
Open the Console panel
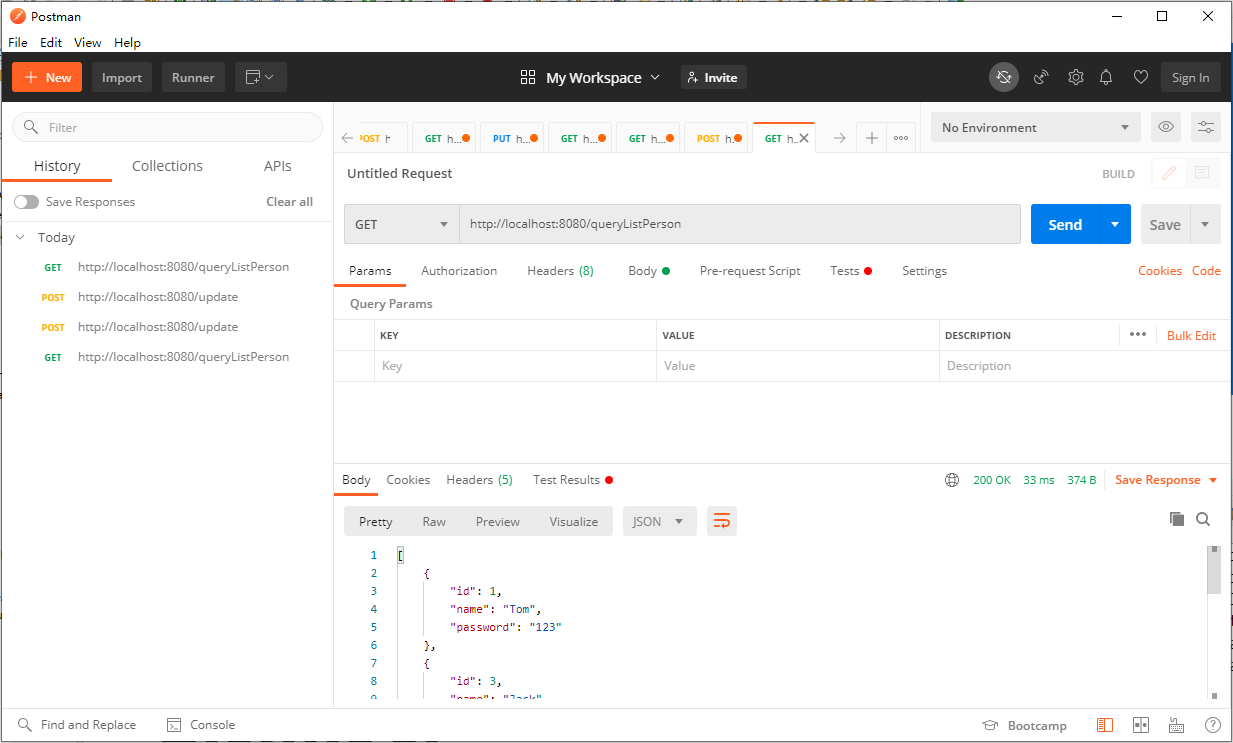tap(201, 725)
